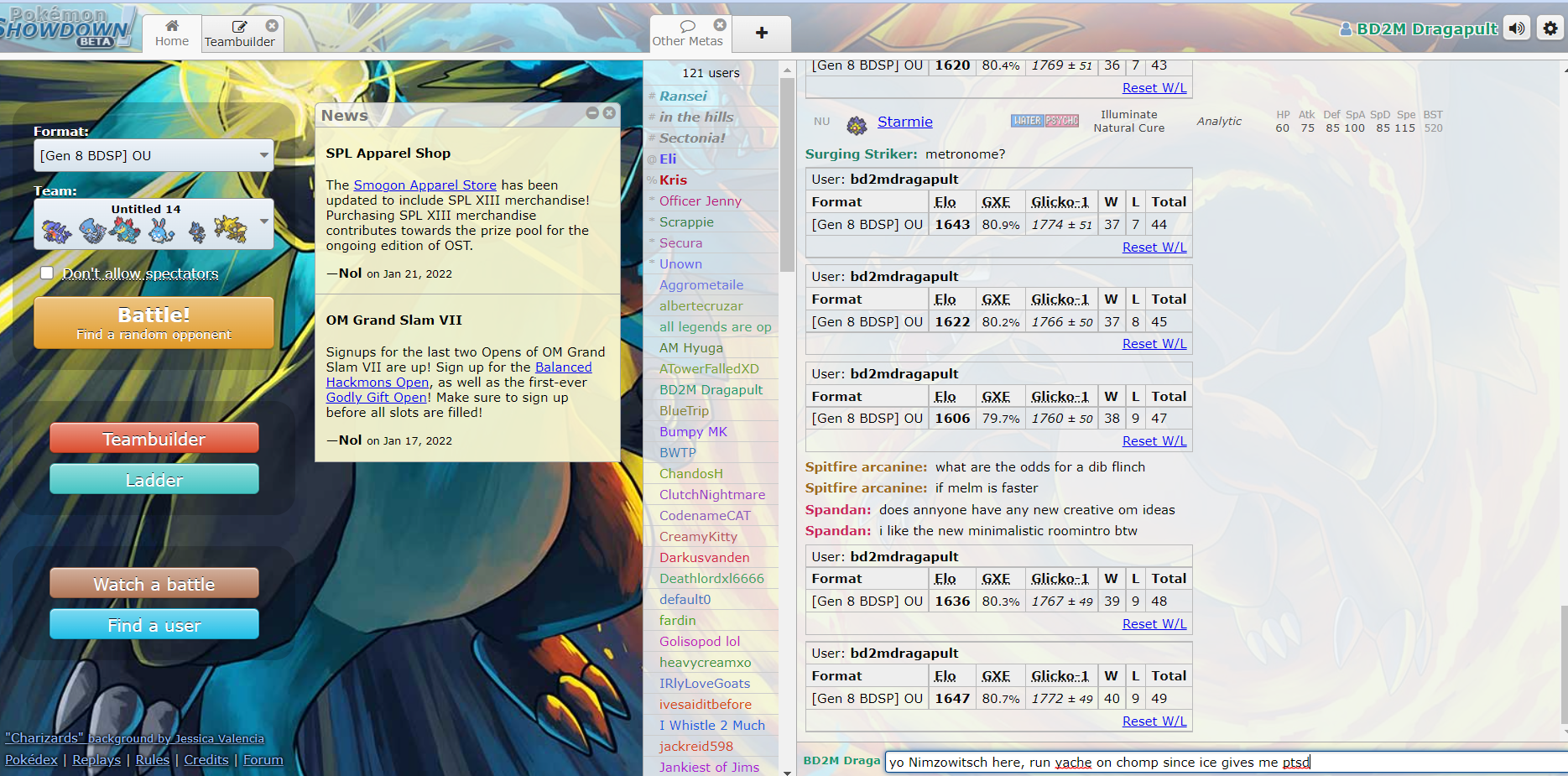Tick the Don't allow spectators checkbox
Screen dimensions: 1568x776
point(47,273)
